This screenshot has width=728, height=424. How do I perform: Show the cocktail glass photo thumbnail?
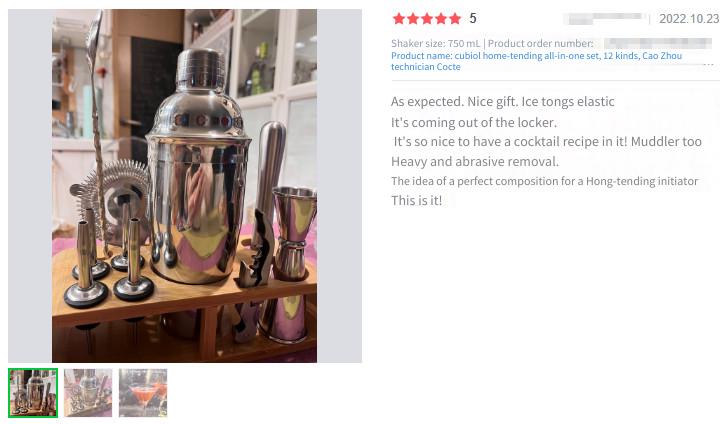tap(143, 393)
